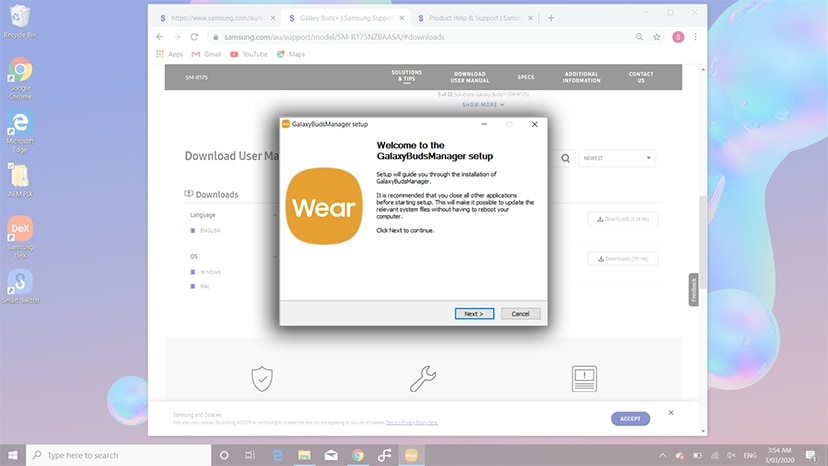Switch to Chrome on the taskbar

(358, 455)
